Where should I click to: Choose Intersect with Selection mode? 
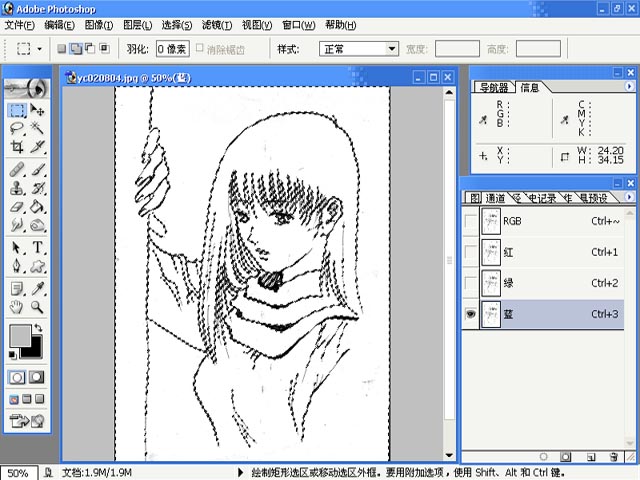tap(104, 49)
